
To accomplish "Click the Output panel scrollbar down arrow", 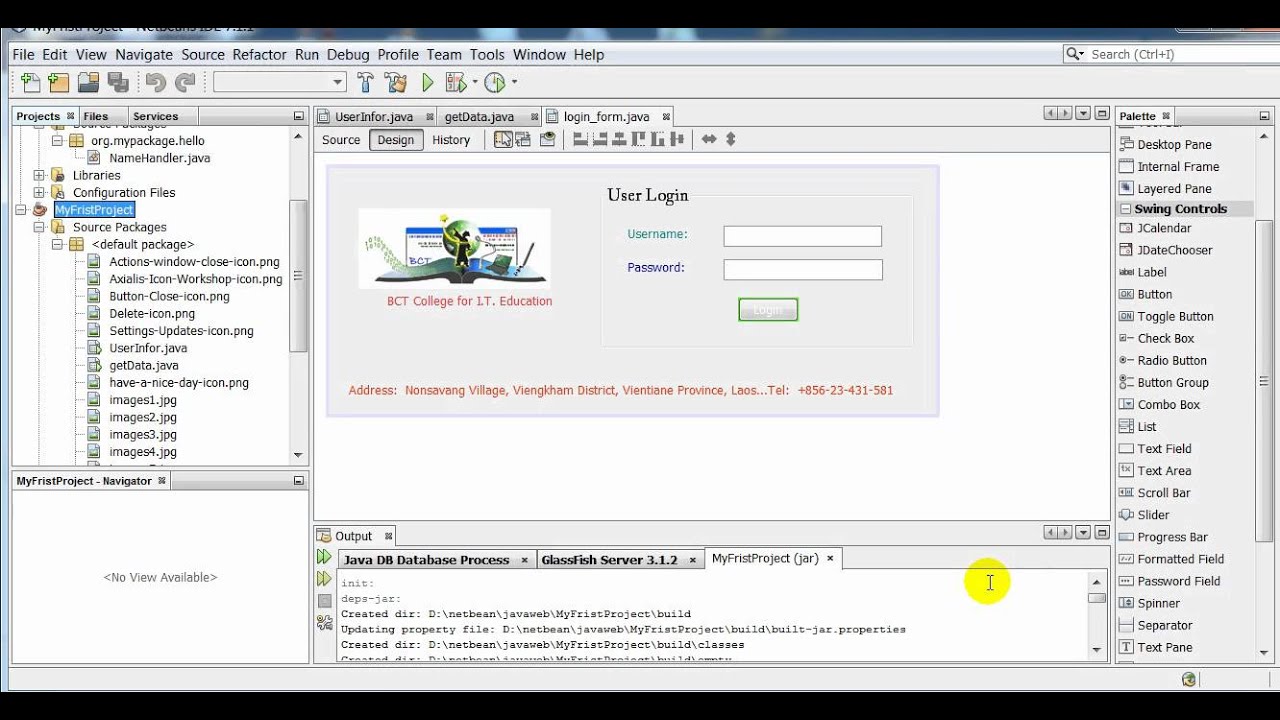I will tap(1097, 650).
